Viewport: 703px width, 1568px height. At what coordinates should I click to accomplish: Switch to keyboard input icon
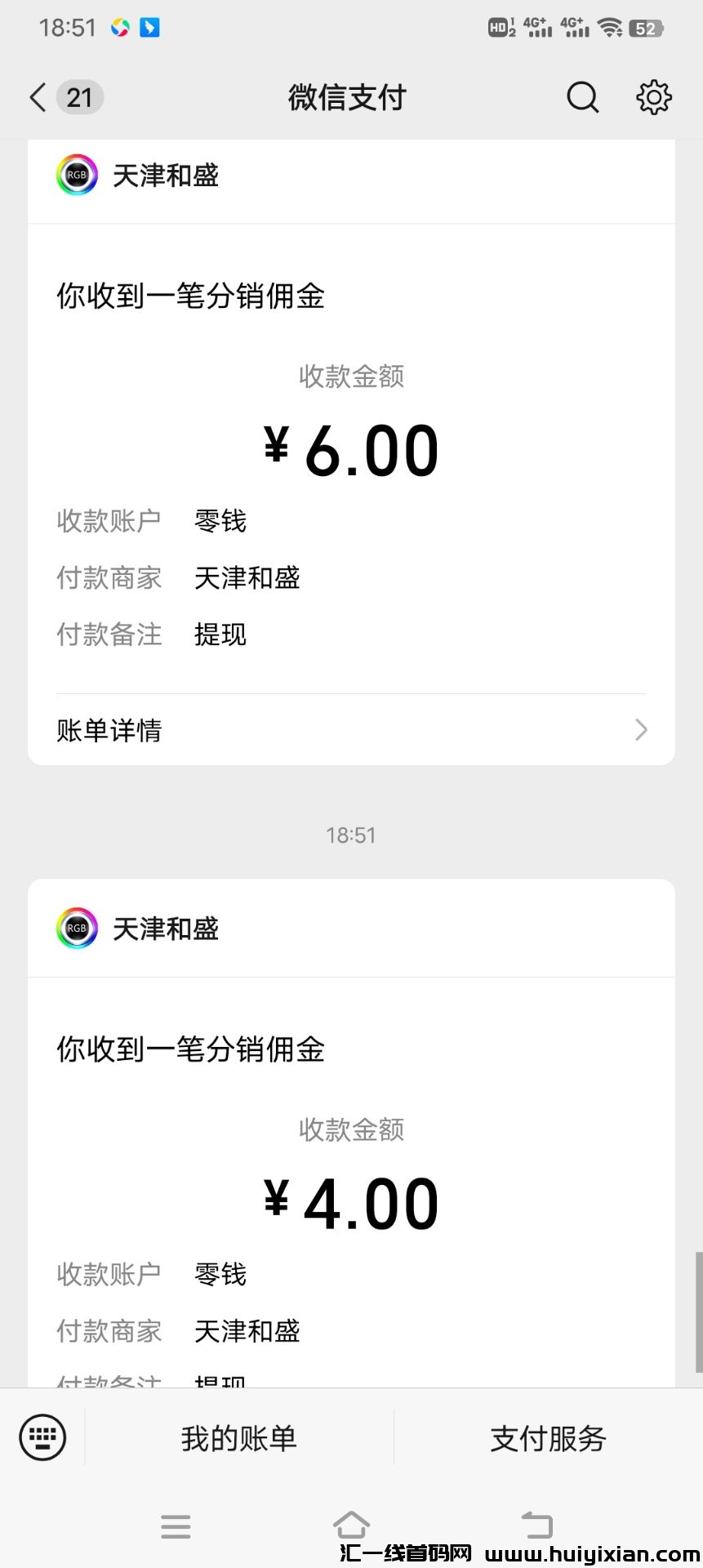coord(42,1437)
